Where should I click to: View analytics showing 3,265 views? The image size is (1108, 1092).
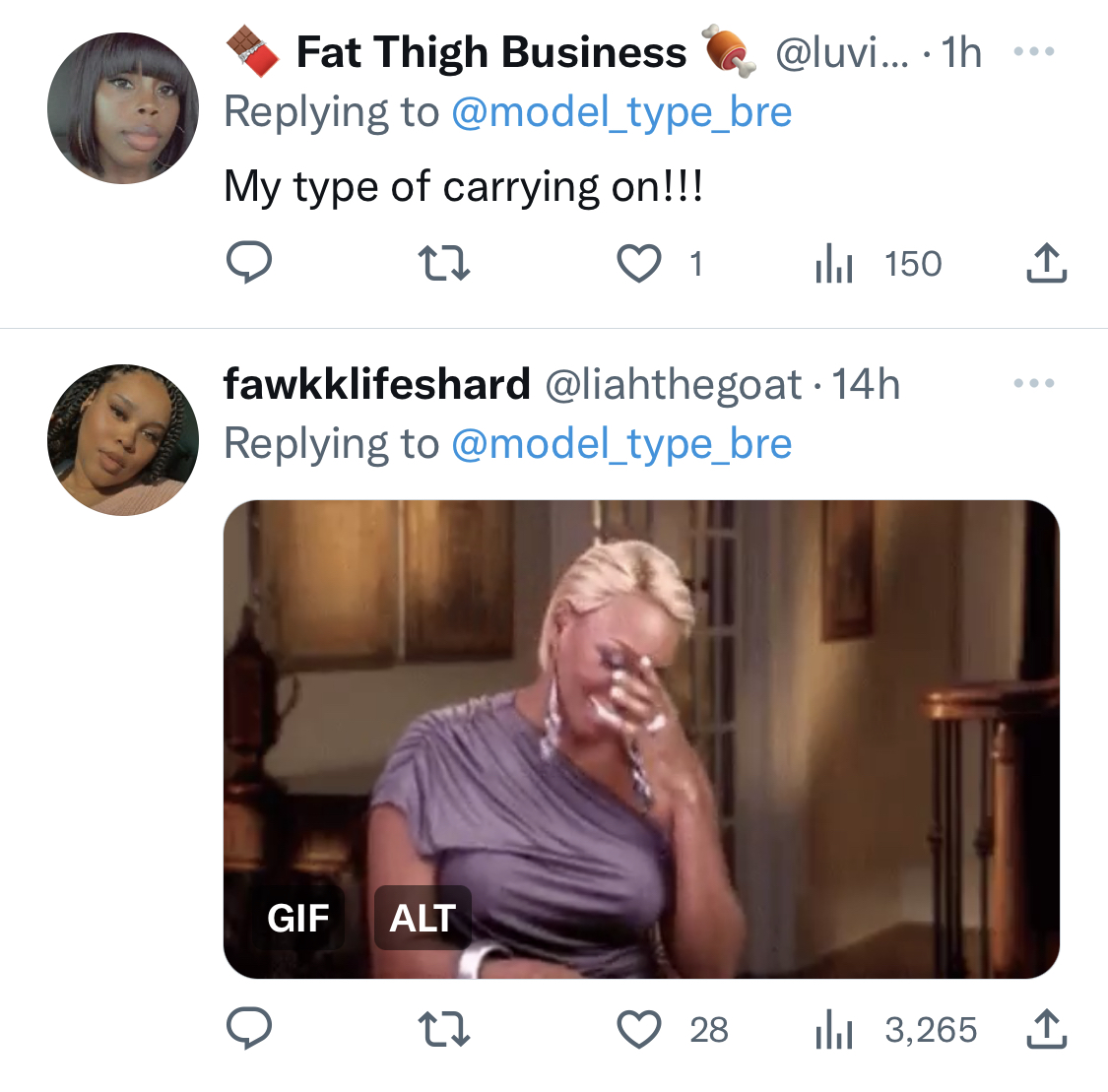click(x=896, y=1029)
